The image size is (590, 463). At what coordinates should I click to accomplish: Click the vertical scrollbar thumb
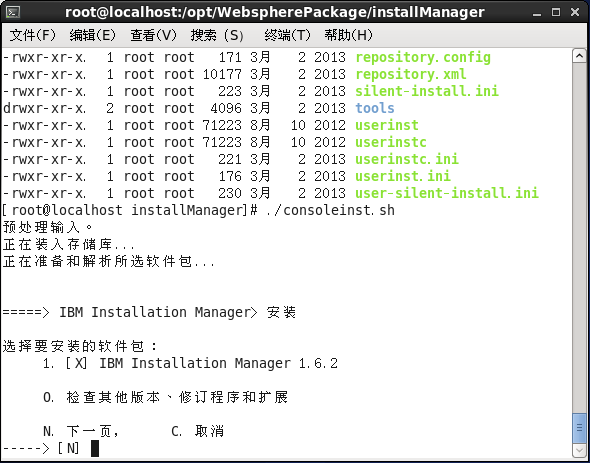[x=579, y=428]
